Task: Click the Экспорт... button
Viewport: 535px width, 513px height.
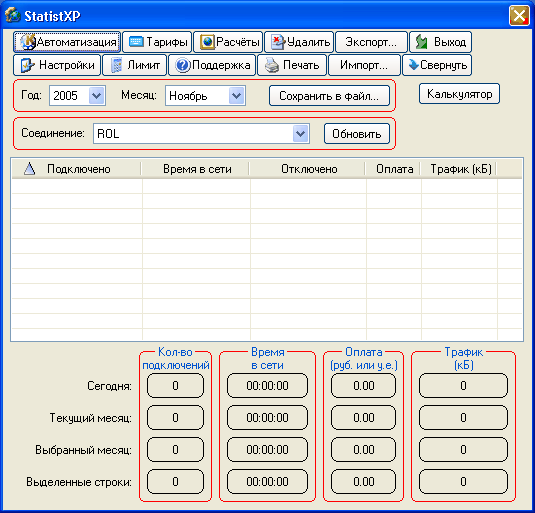Action: pos(371,42)
